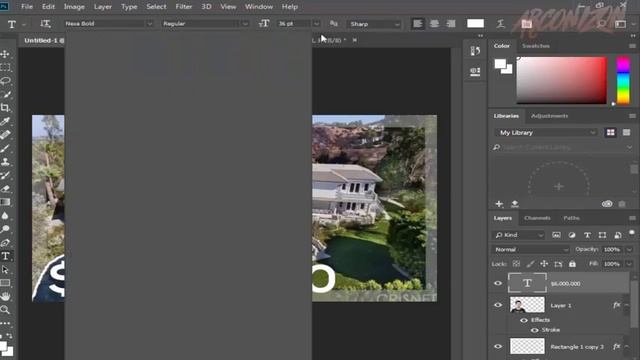This screenshot has width=640, height=360.
Task: Switch to the Channels tab
Action: coord(537,218)
